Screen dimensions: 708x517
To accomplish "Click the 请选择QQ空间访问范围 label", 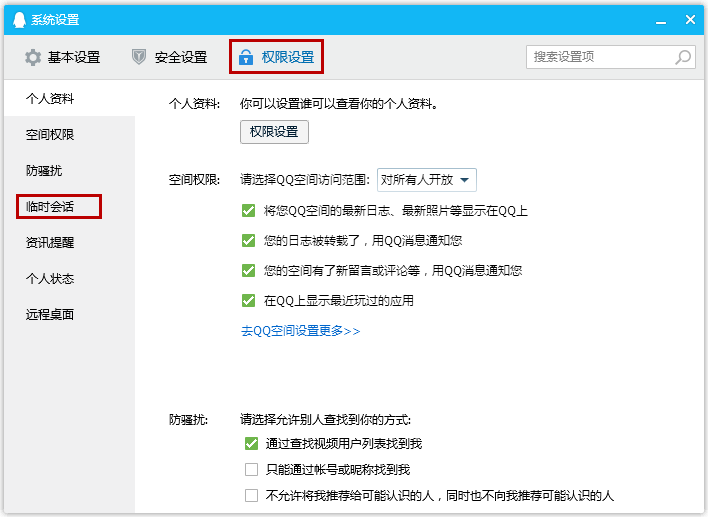I will (305, 180).
